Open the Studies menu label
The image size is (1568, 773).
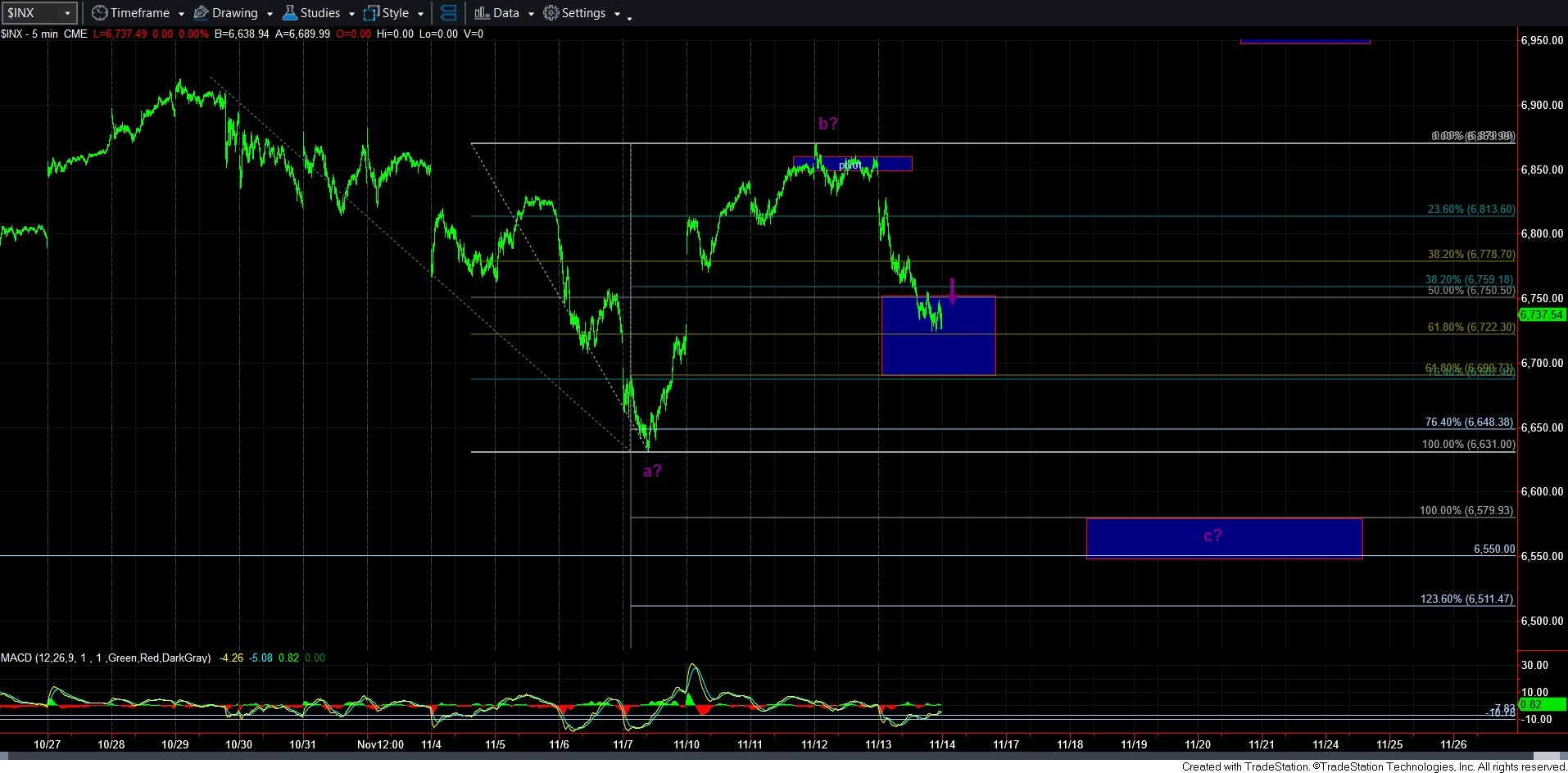(319, 13)
